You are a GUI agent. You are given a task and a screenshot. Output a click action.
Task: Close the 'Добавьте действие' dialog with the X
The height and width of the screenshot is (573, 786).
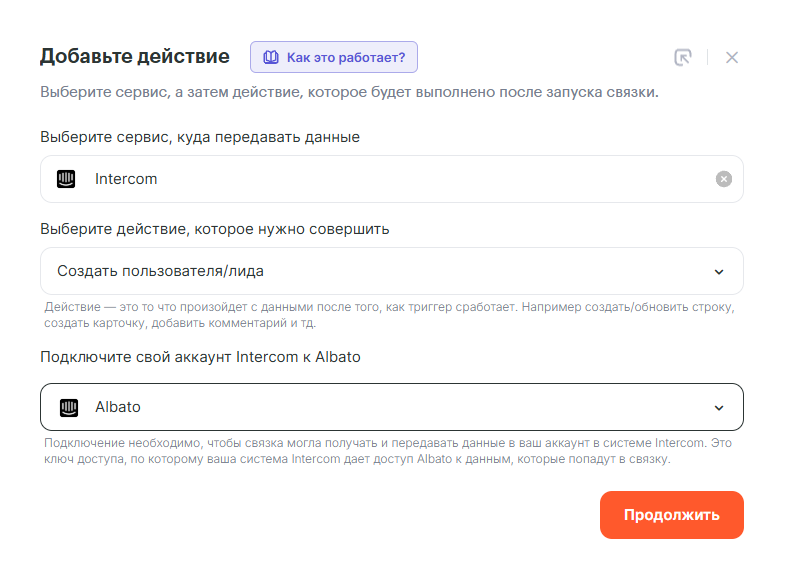[732, 57]
